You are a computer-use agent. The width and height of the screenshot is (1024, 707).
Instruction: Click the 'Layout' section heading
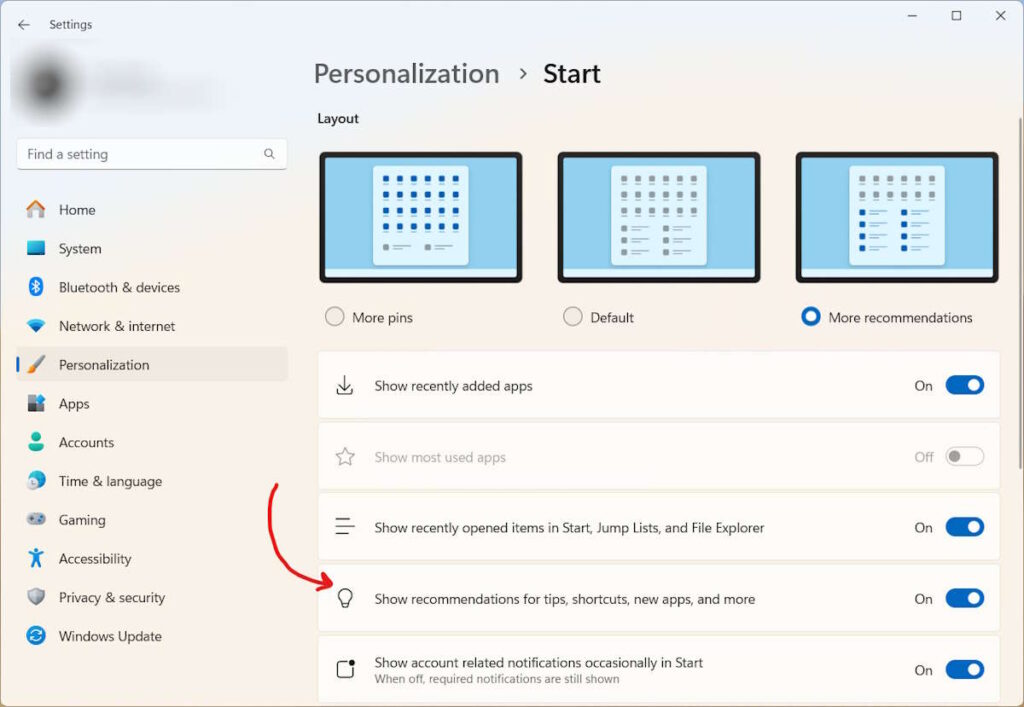(x=338, y=118)
